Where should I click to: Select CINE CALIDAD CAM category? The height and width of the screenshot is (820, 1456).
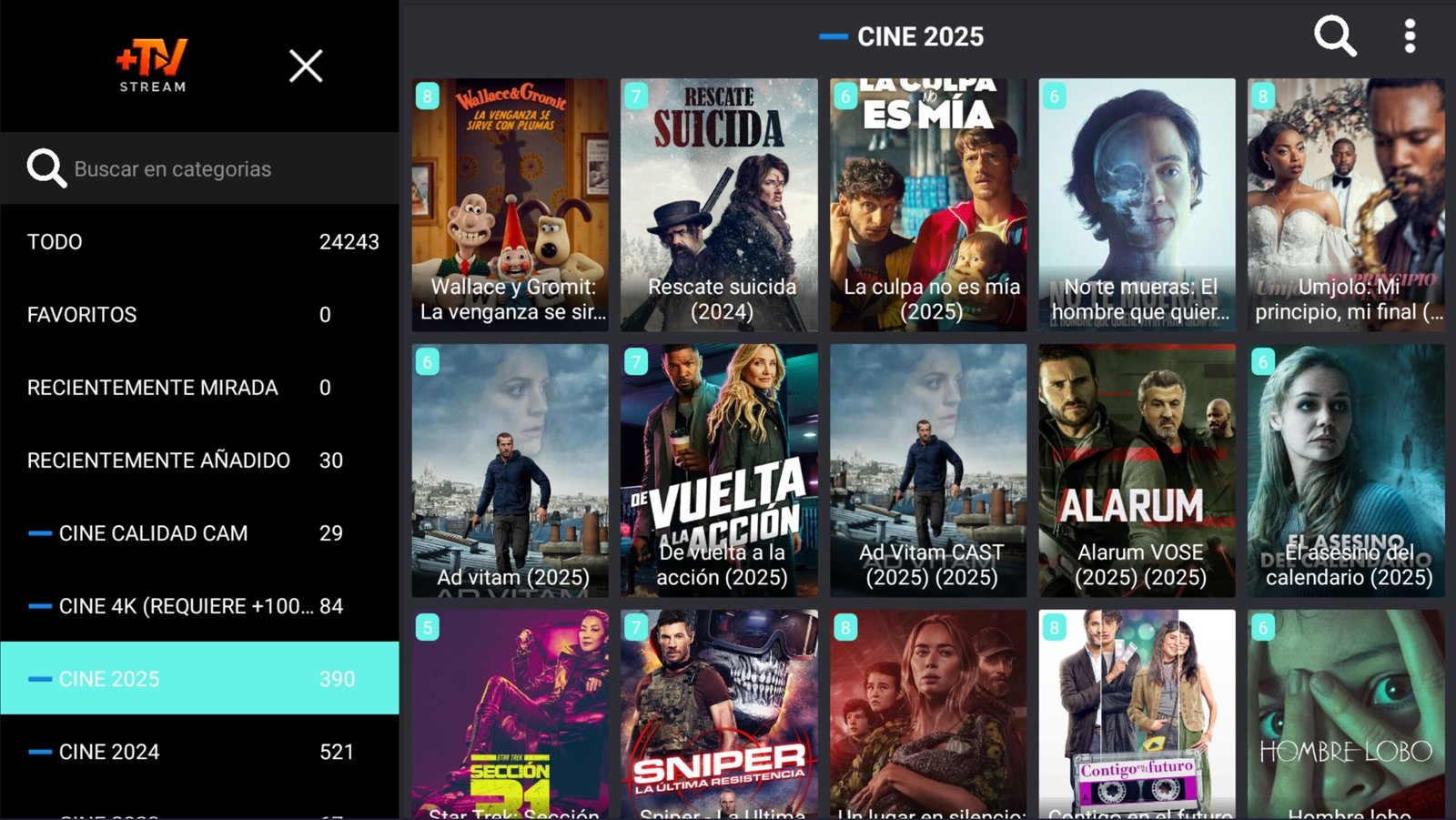tap(199, 532)
